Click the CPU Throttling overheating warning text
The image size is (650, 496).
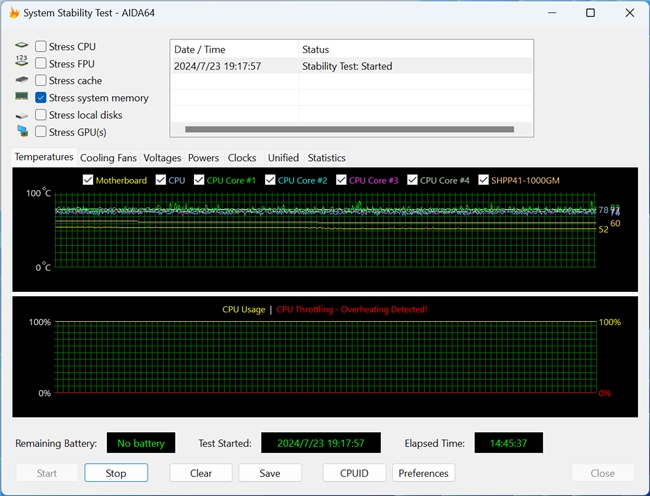click(x=352, y=310)
